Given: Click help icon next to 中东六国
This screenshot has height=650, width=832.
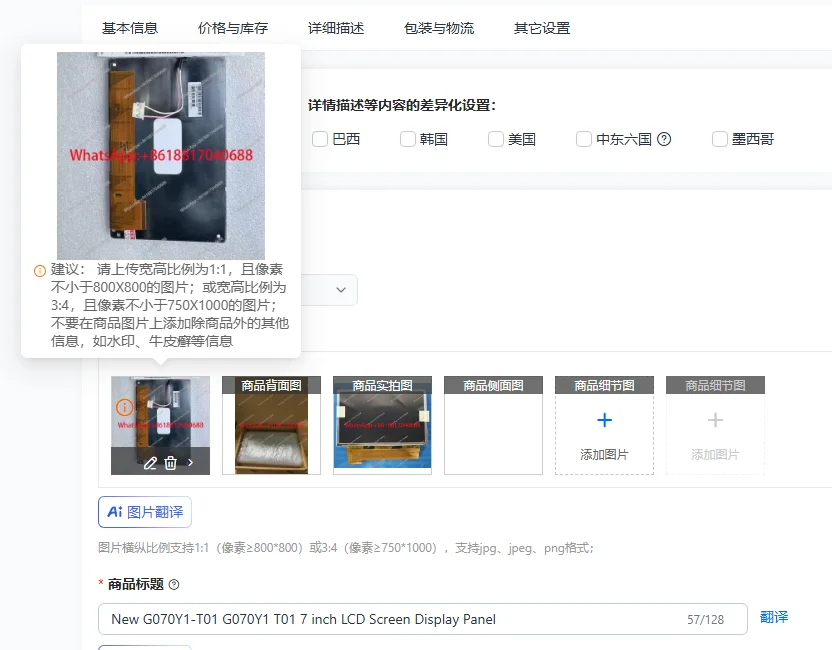Looking at the screenshot, I should [664, 140].
